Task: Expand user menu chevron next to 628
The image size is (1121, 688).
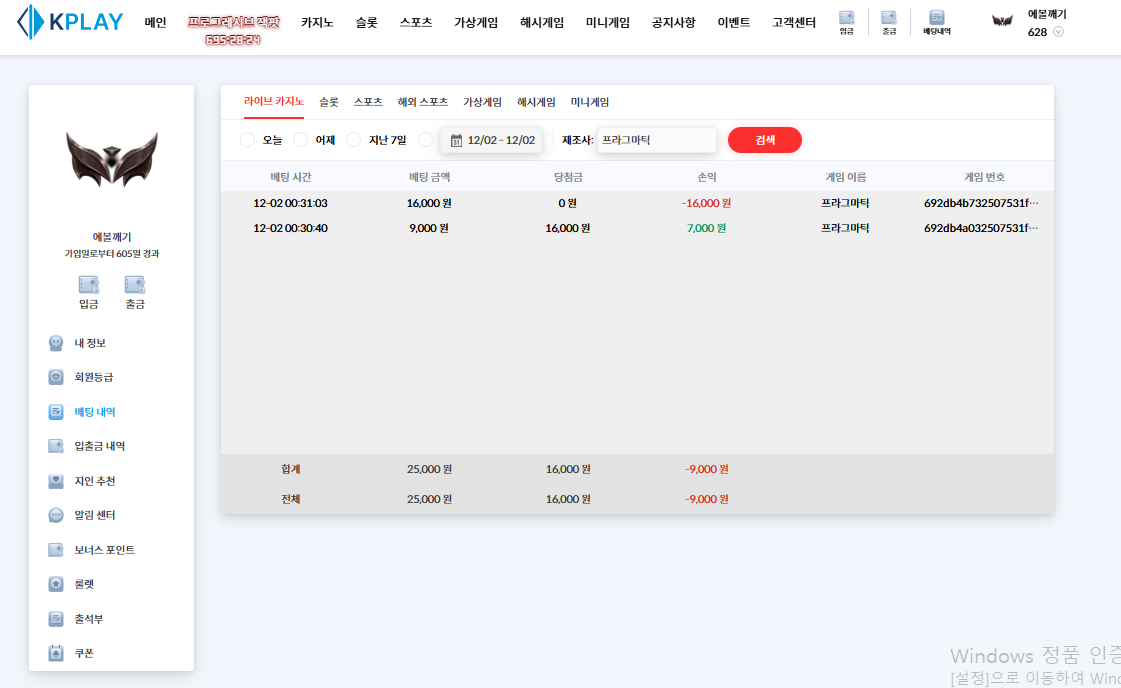Action: 1058,32
